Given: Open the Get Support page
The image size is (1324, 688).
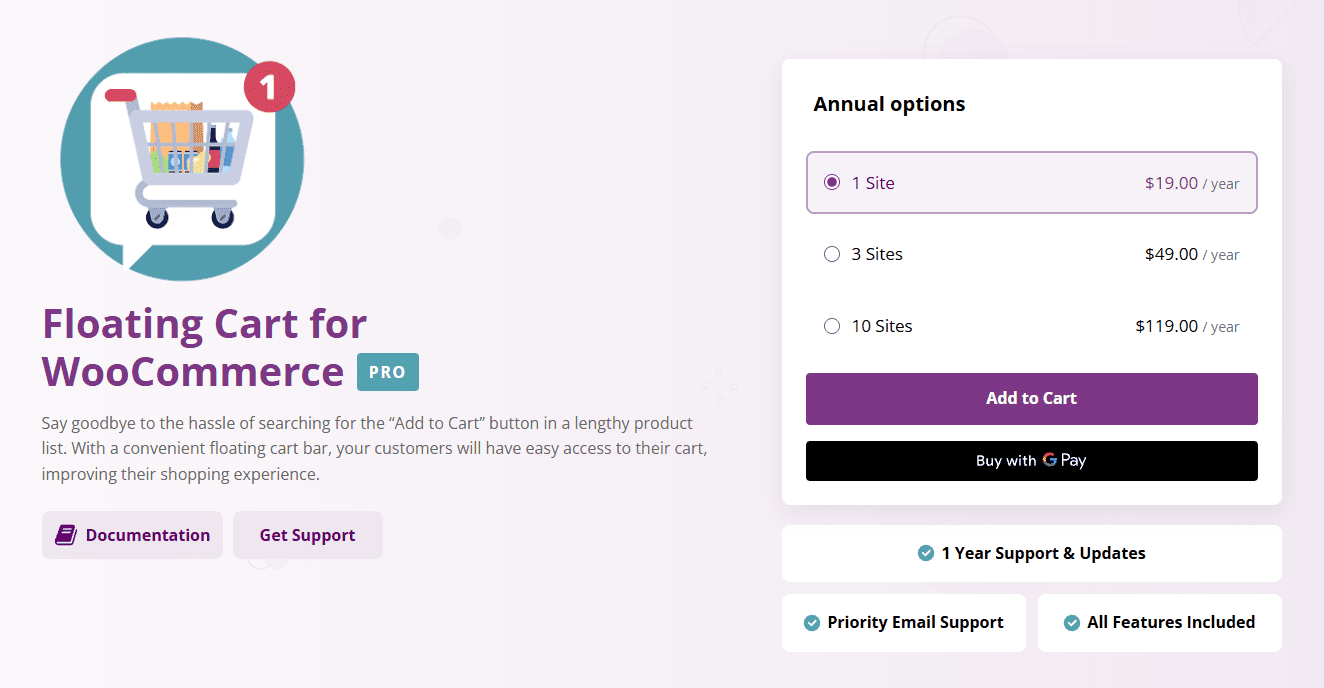Looking at the screenshot, I should tap(307, 534).
